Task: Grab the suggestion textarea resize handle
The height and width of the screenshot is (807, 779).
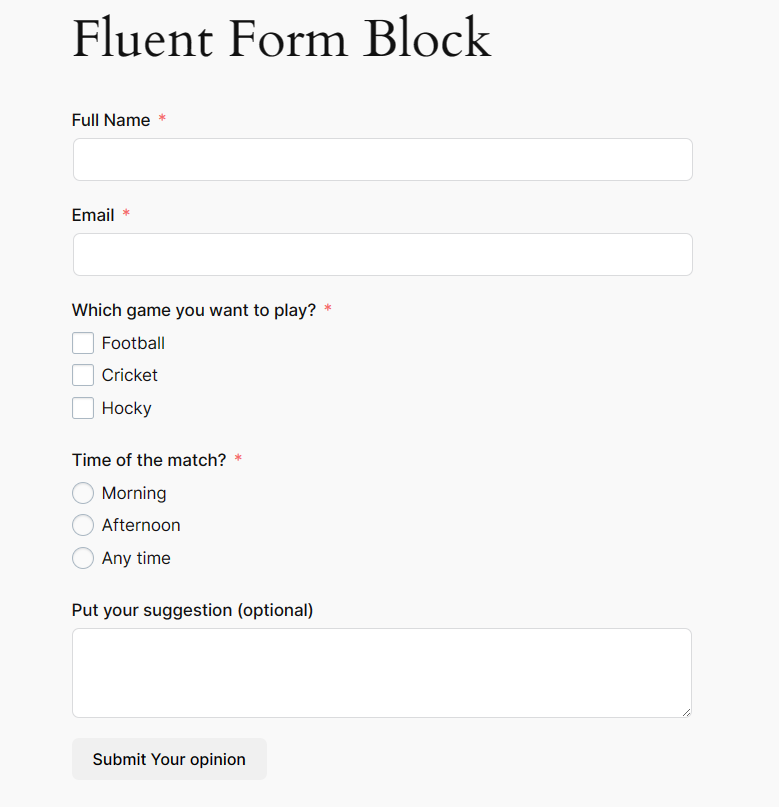Action: [686, 712]
